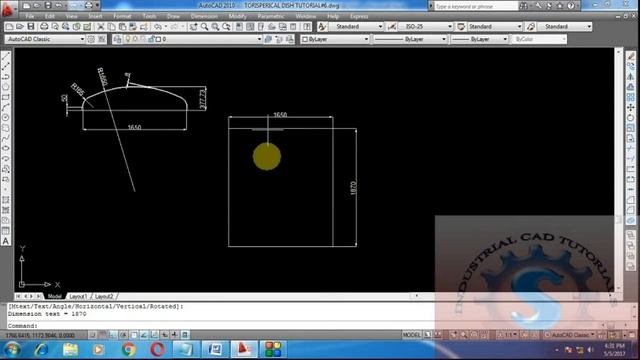Click the Undo arrow in Standard toolbar
Viewport: 640px width, 360px height.
click(x=157, y=27)
